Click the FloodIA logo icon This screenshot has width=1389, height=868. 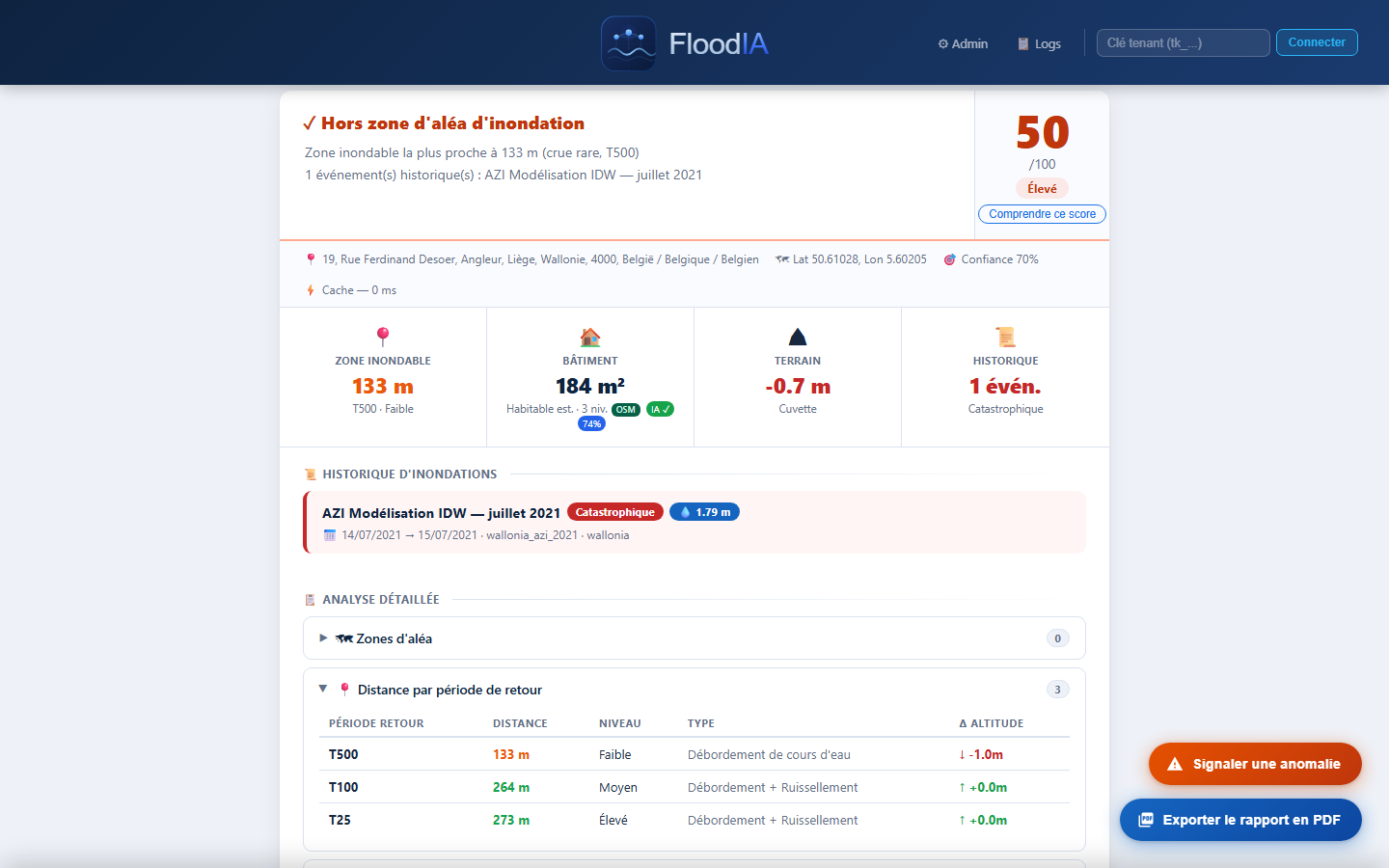click(629, 43)
